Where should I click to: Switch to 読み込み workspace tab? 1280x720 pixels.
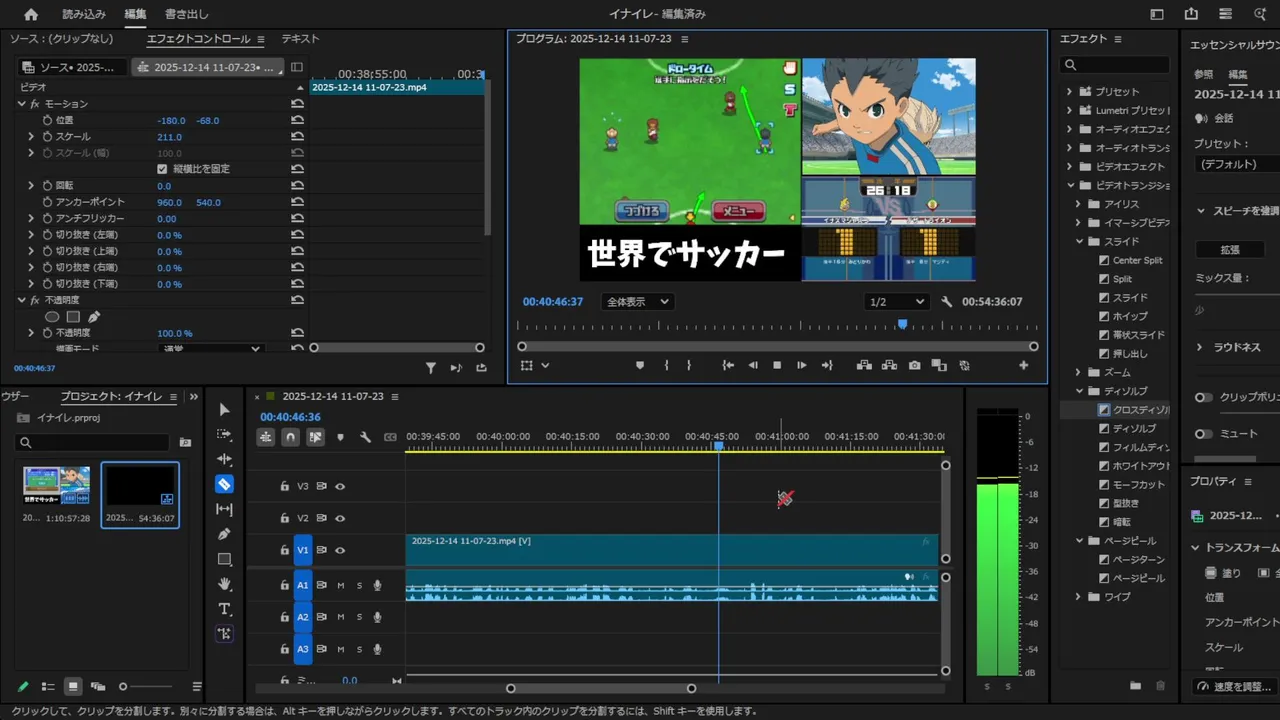point(84,14)
